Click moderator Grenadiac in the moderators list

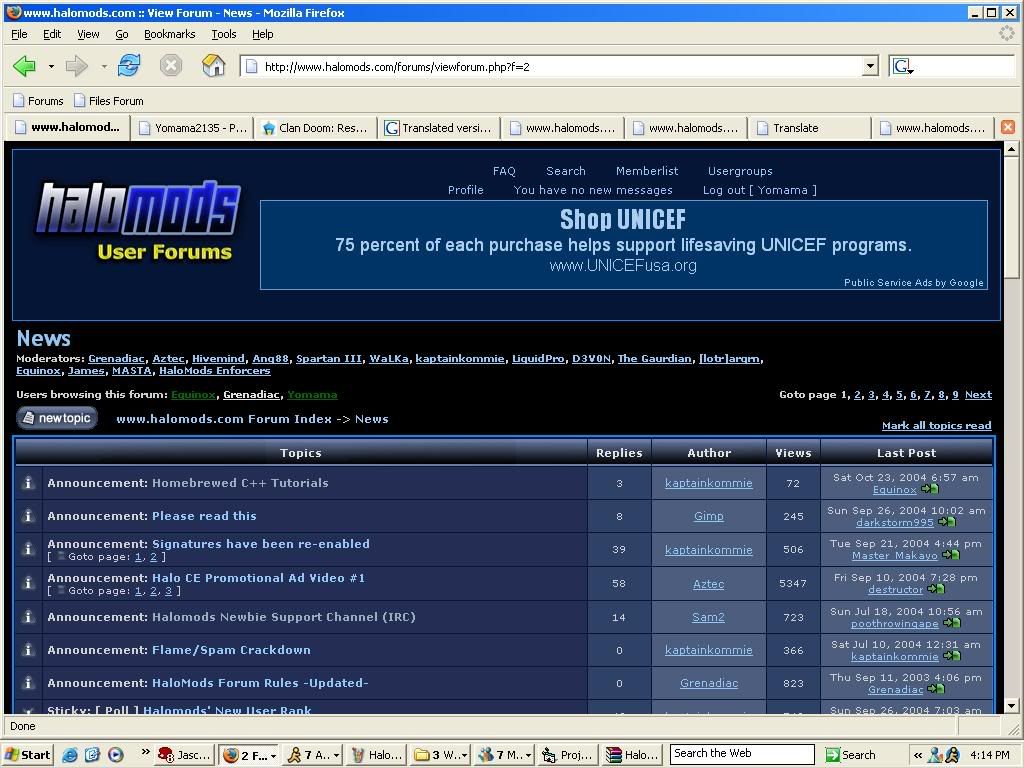click(x=116, y=359)
